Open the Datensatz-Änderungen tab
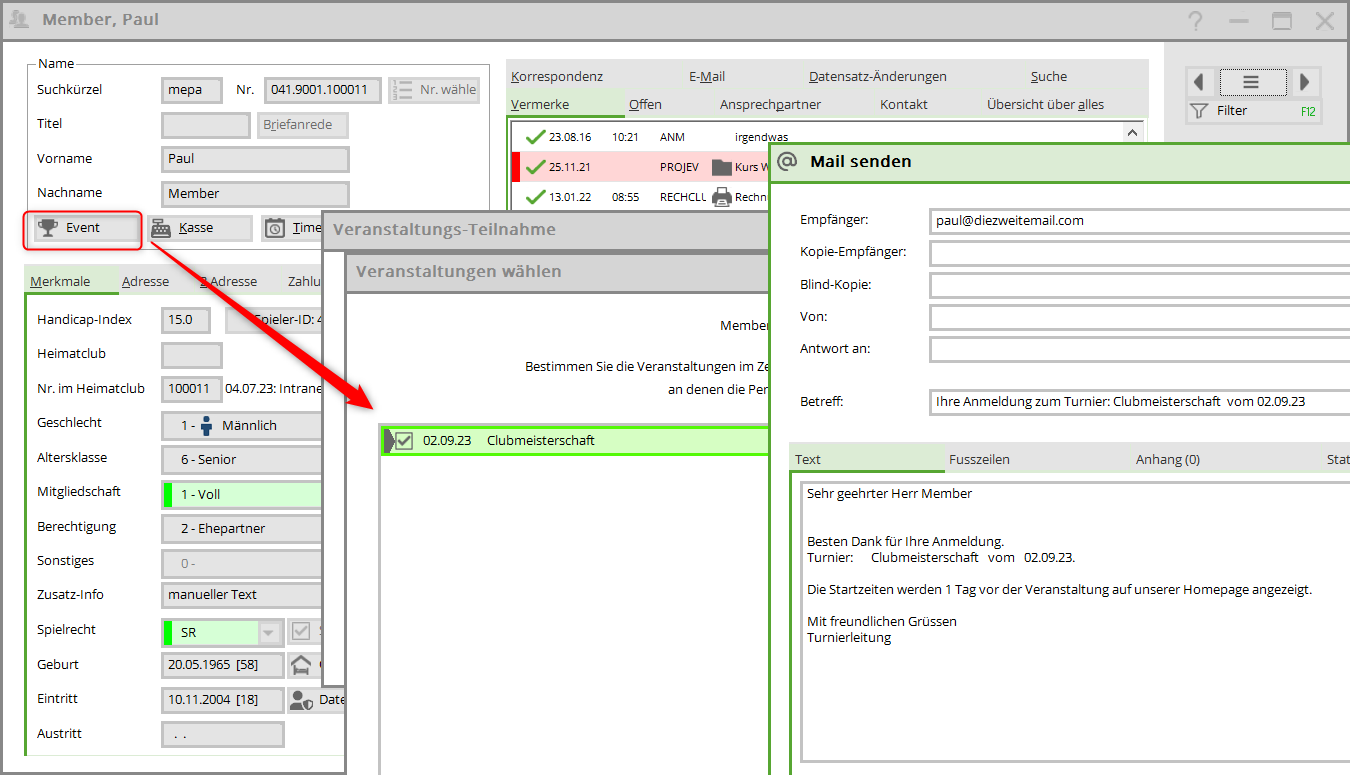The width and height of the screenshot is (1350, 775). tap(877, 76)
